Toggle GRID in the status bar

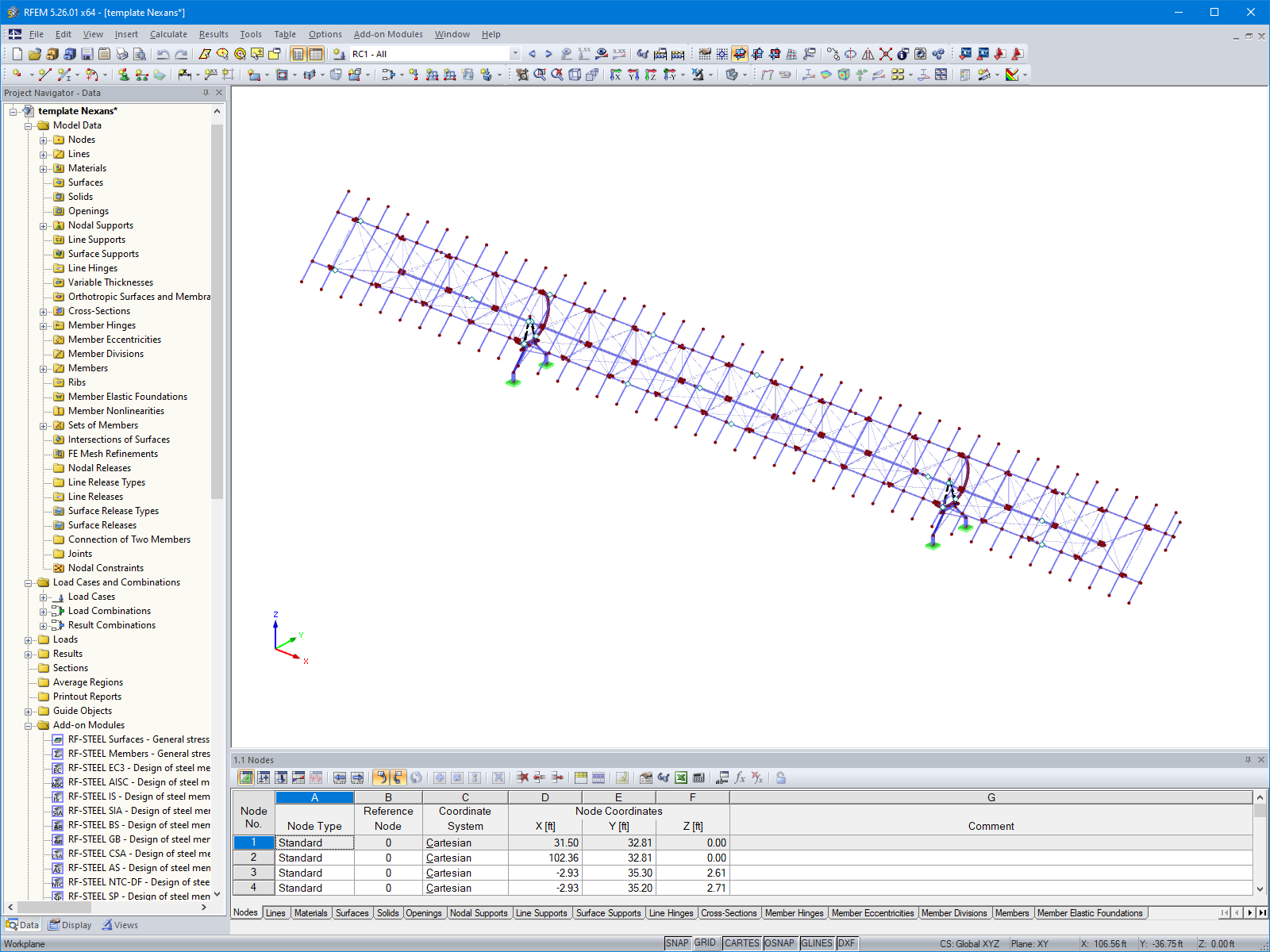[x=705, y=943]
